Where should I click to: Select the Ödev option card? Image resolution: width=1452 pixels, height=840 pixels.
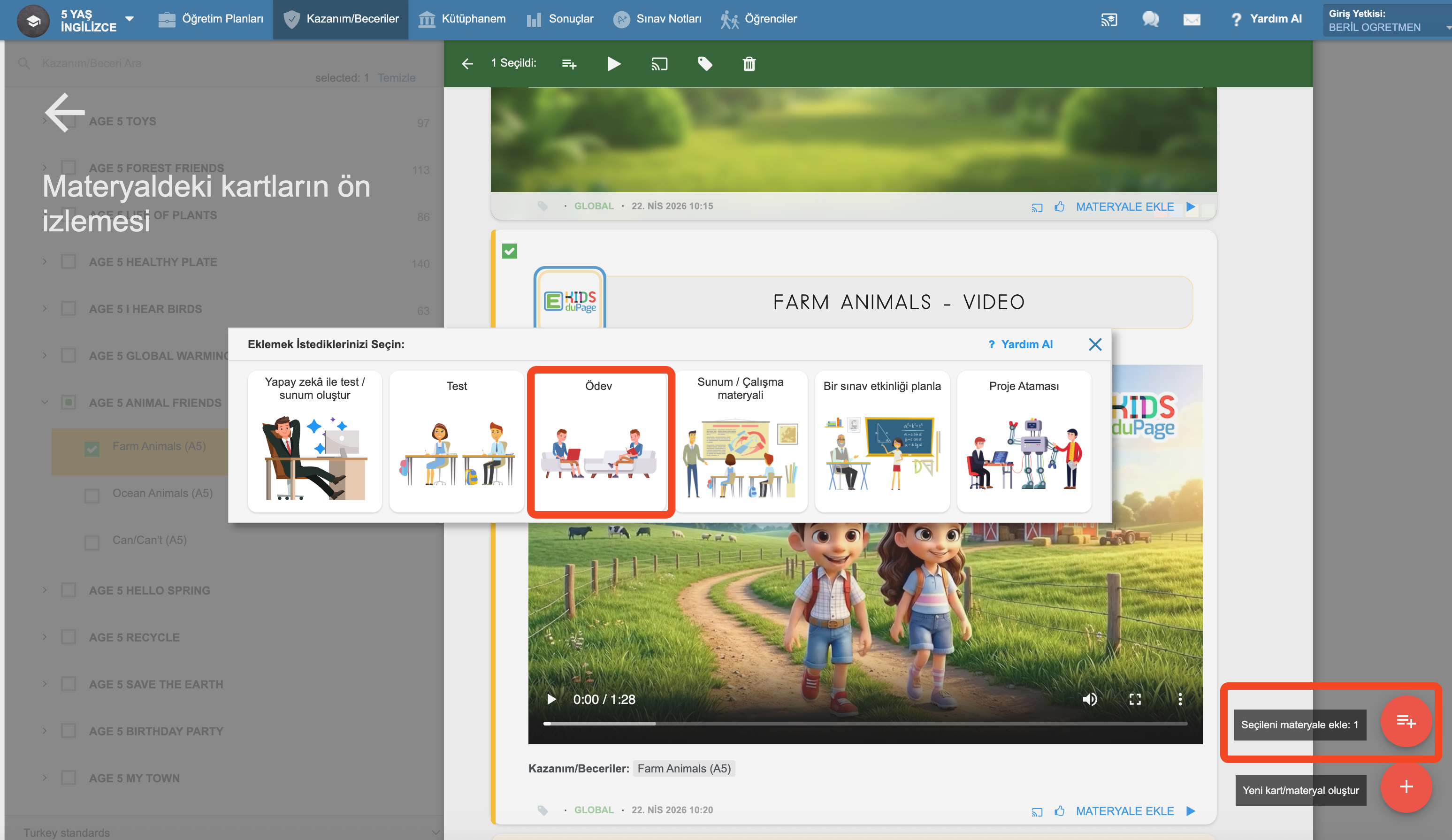click(599, 441)
